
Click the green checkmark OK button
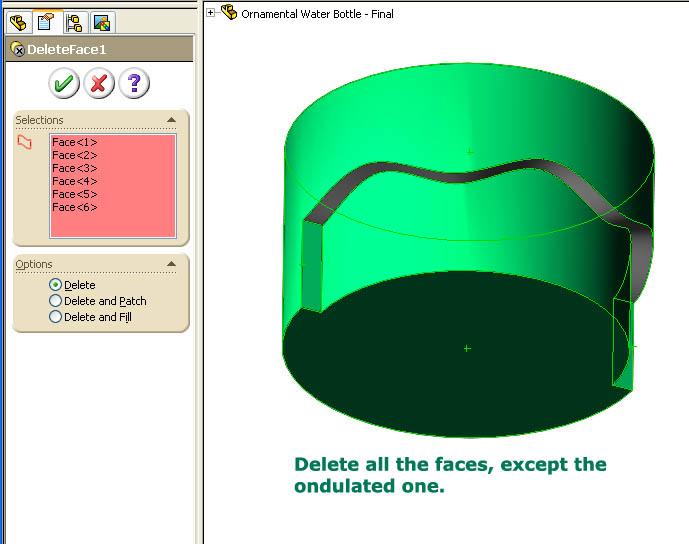point(64,84)
